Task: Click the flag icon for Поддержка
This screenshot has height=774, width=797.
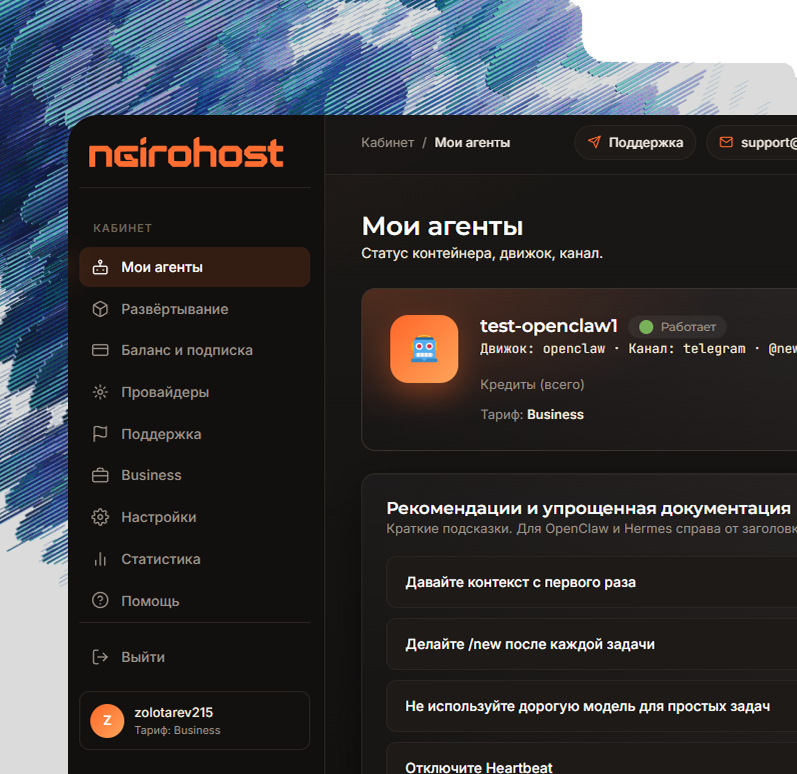Action: [100, 434]
